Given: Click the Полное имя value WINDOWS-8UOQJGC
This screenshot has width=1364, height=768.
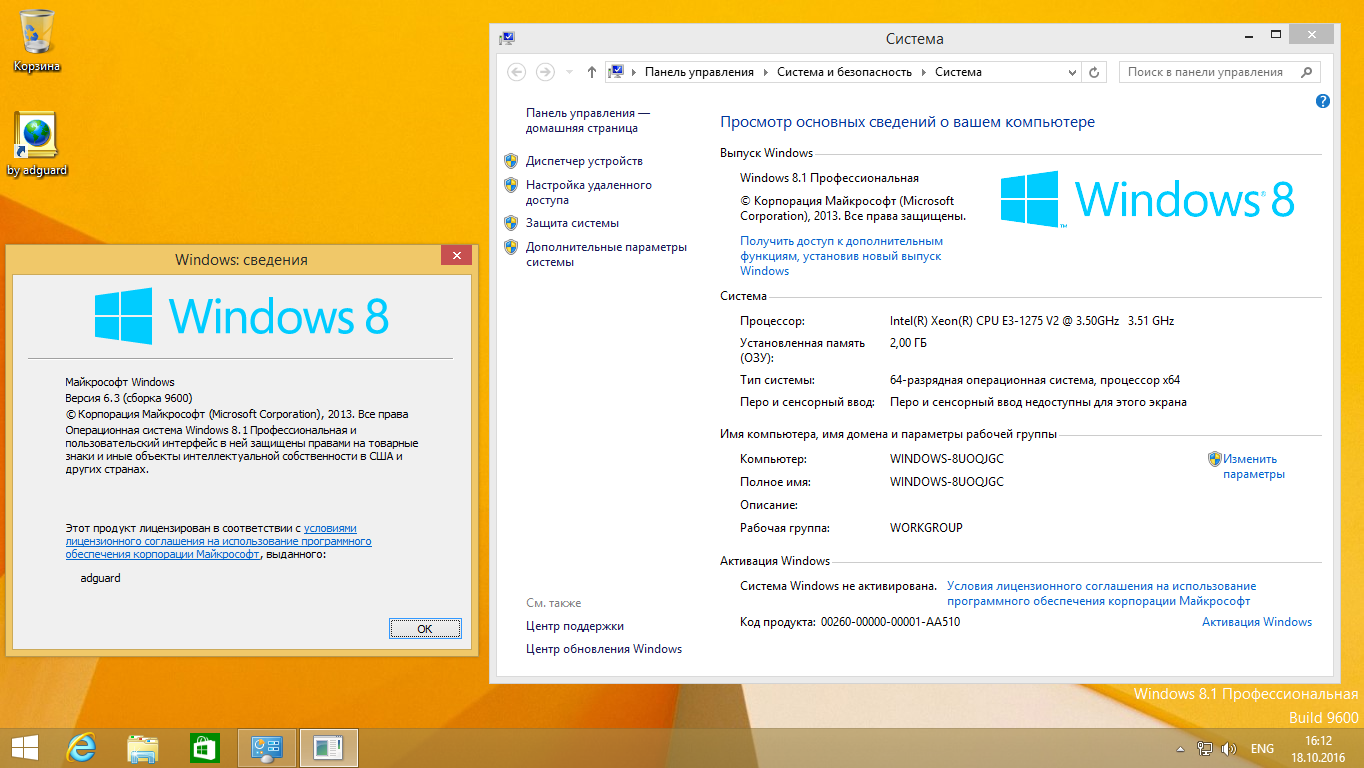Looking at the screenshot, I should [947, 482].
